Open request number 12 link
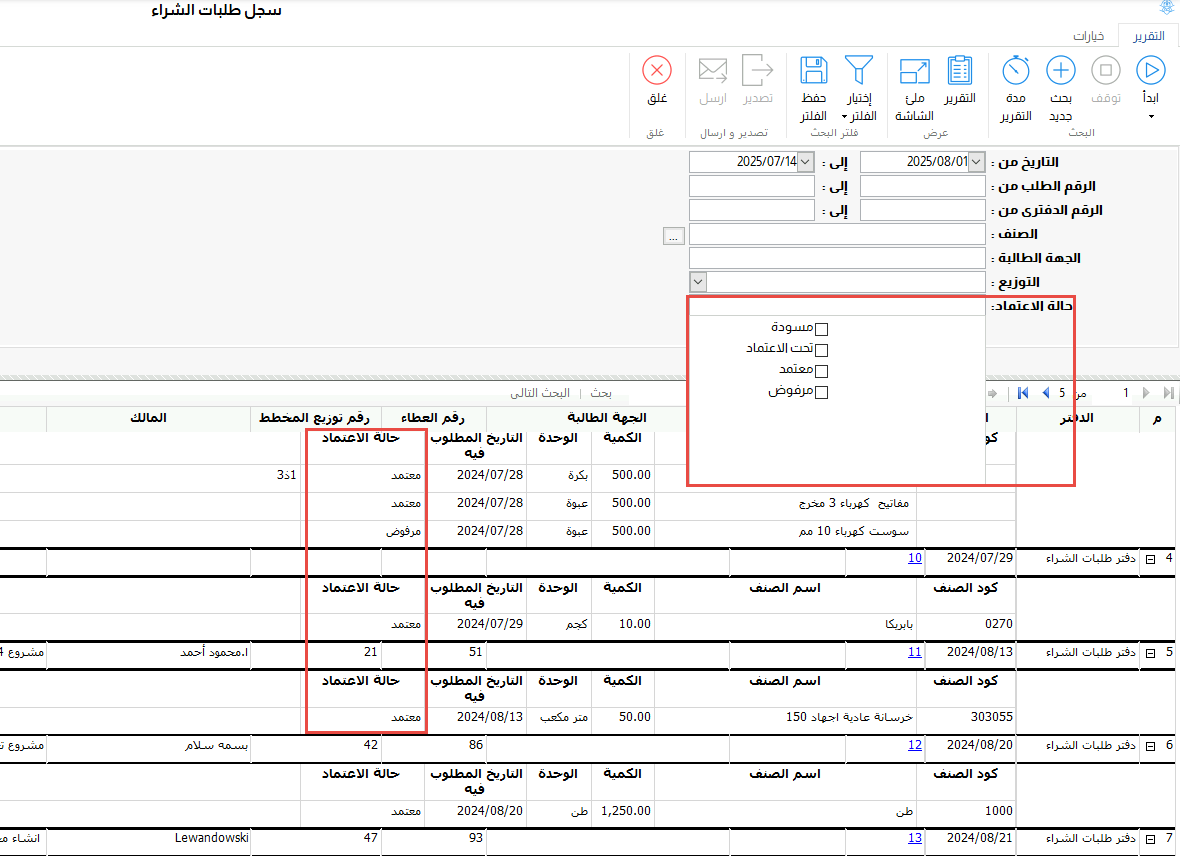Image resolution: width=1180 pixels, height=856 pixels. 914,745
